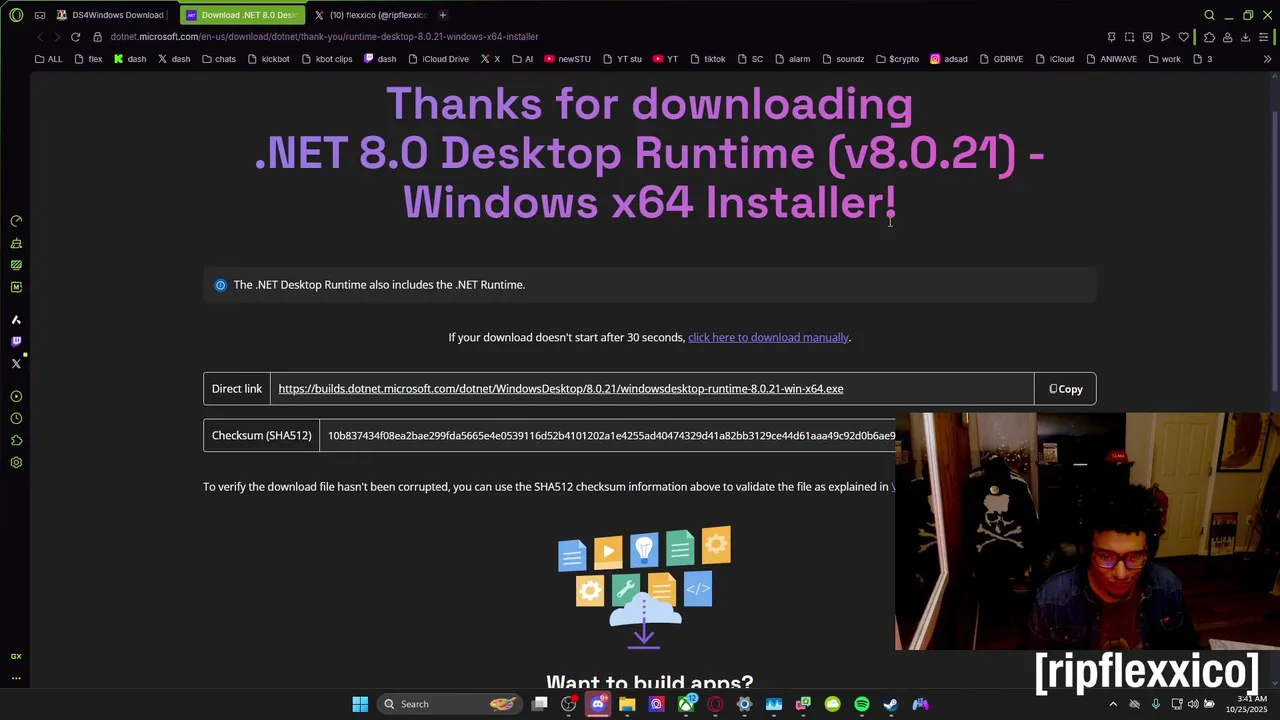The height and width of the screenshot is (720, 1280).
Task: Bookmark this page with the heart icon
Action: (x=1183, y=37)
